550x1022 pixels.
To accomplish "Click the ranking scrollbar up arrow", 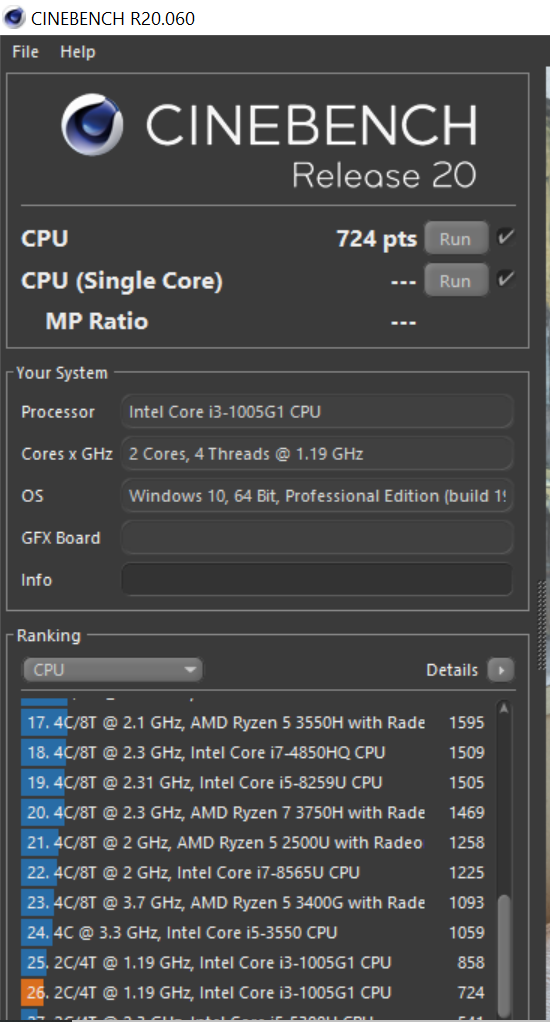I will tap(503, 708).
